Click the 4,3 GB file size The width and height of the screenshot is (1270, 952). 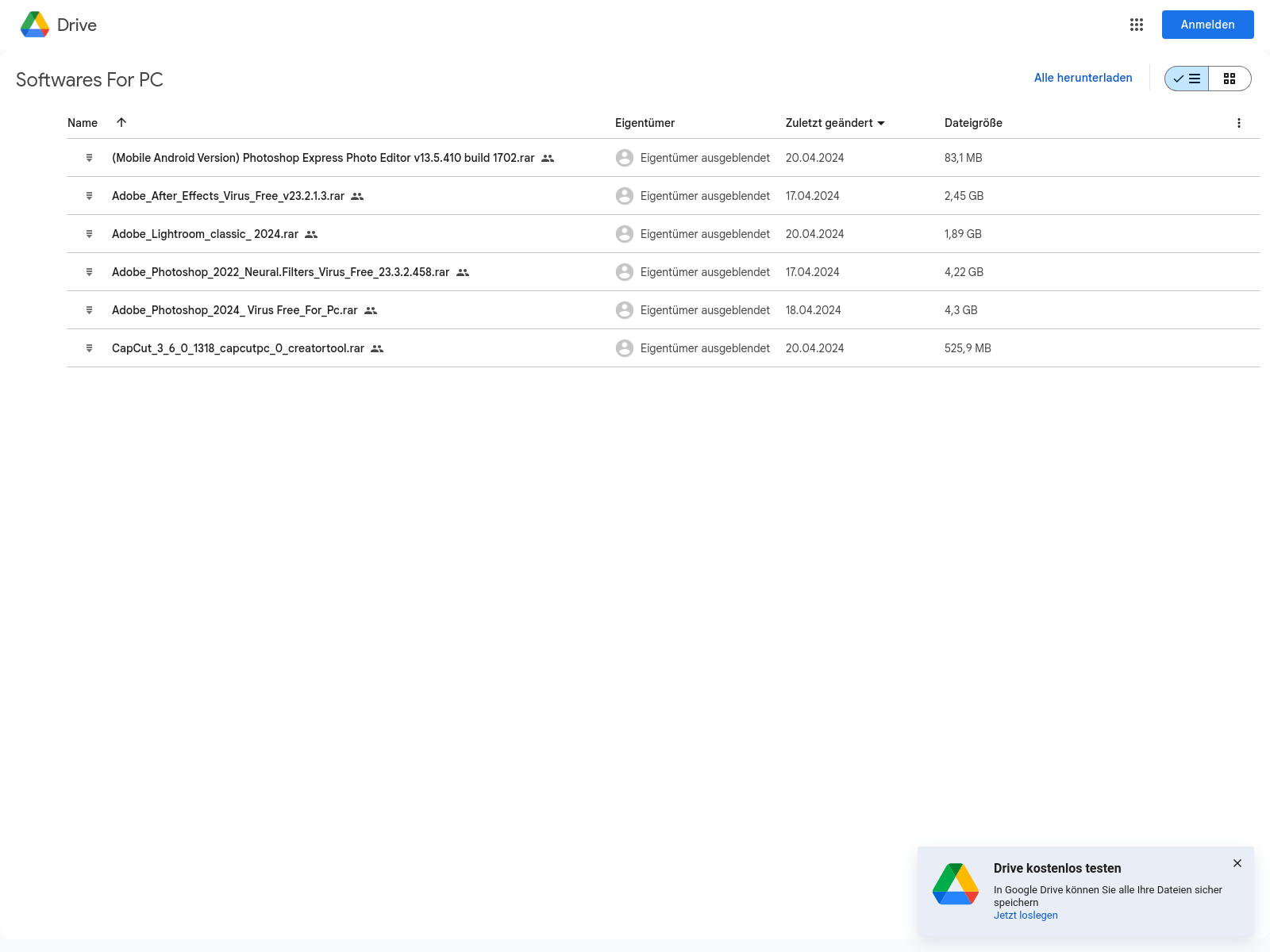(961, 310)
